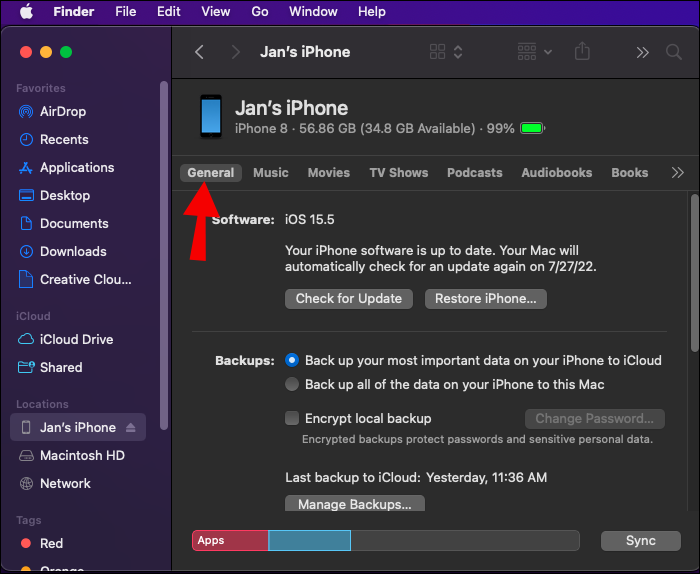Image resolution: width=700 pixels, height=574 pixels.
Task: Show more device tabs chevron
Action: tap(677, 173)
